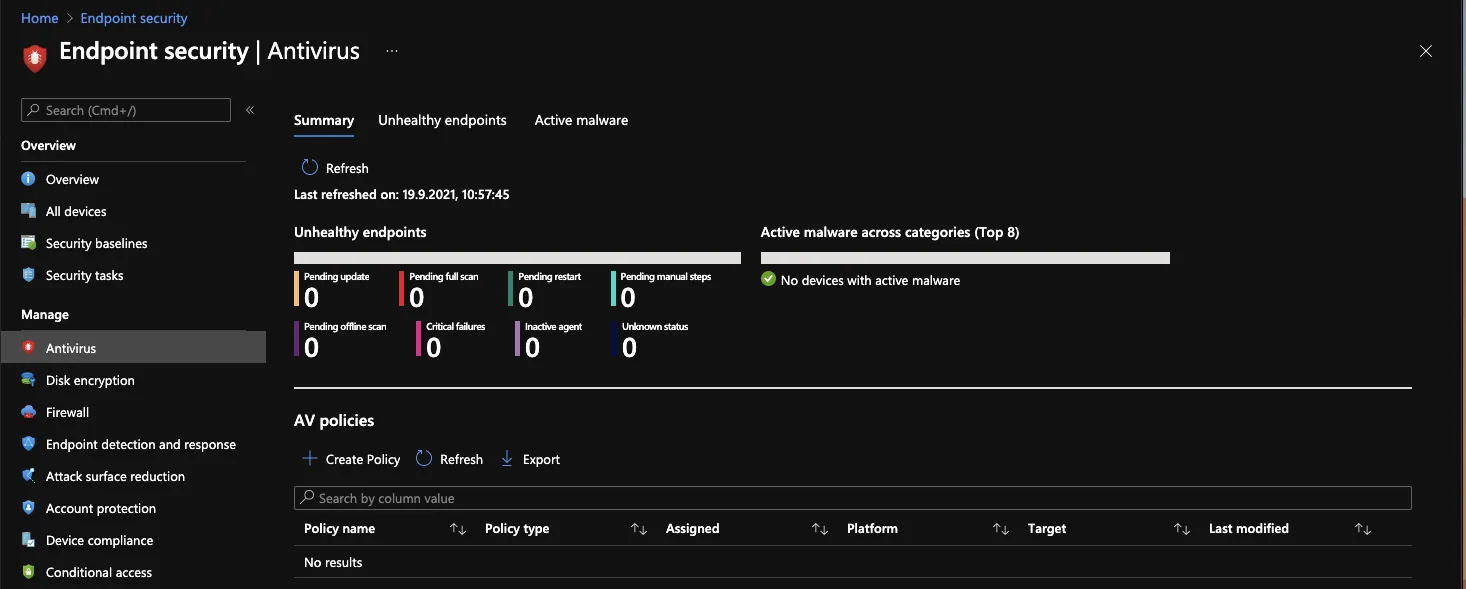Focus the sidebar Search (Cmd+/) field

click(x=126, y=110)
